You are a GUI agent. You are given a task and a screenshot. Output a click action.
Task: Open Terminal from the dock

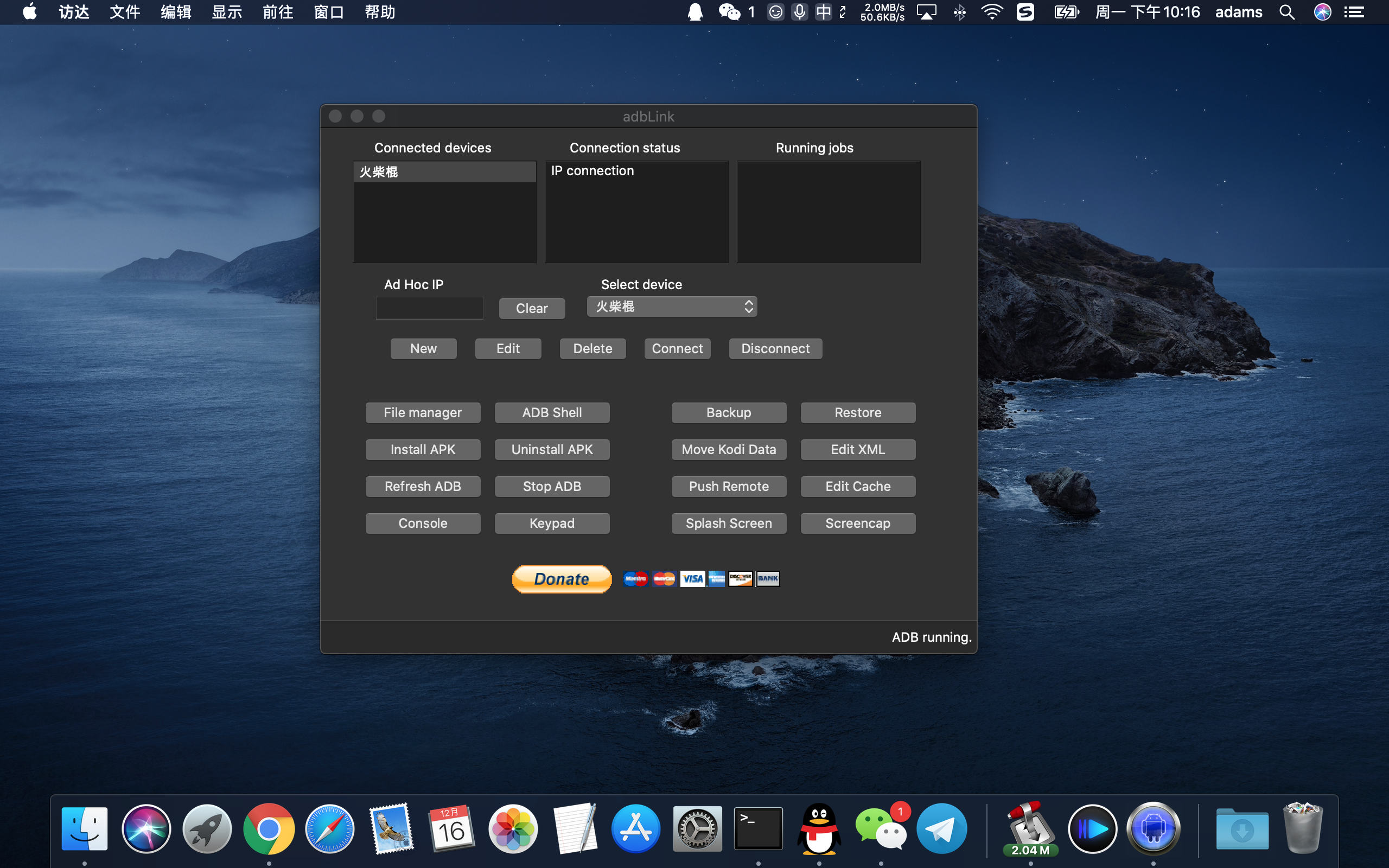pos(757,828)
